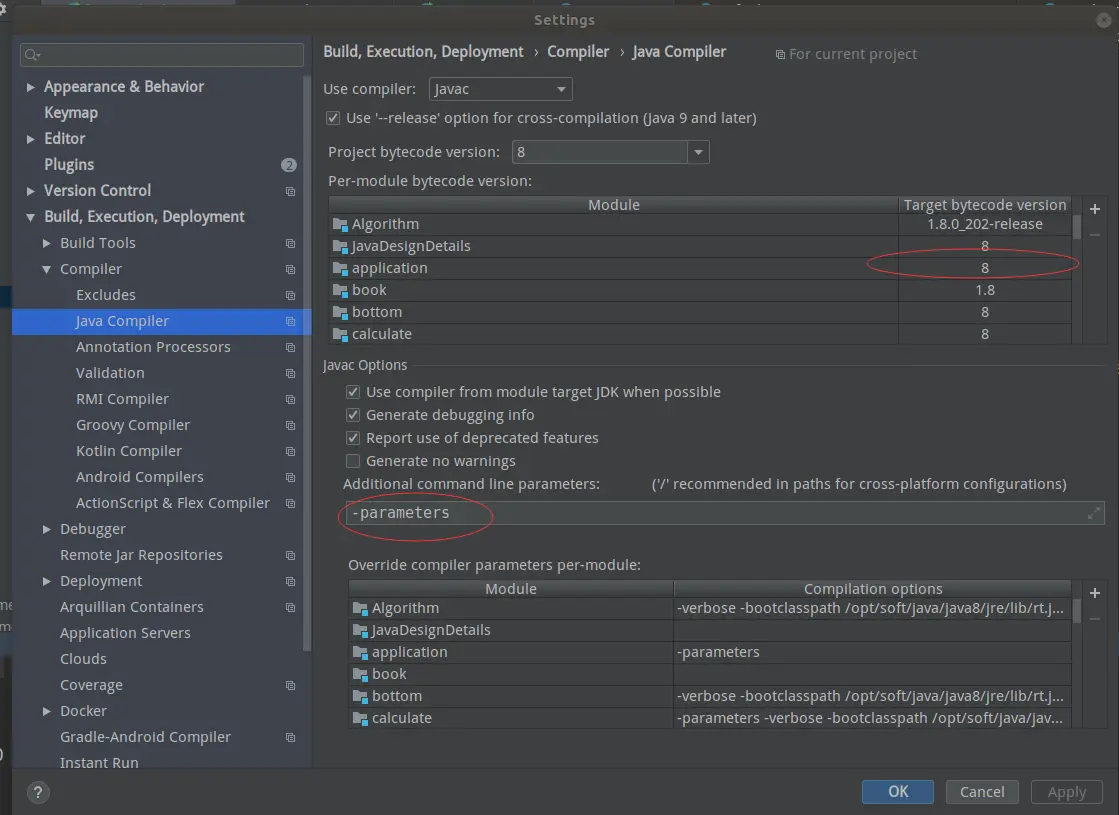Expand Appearance & Behavior tree node

pos(31,87)
